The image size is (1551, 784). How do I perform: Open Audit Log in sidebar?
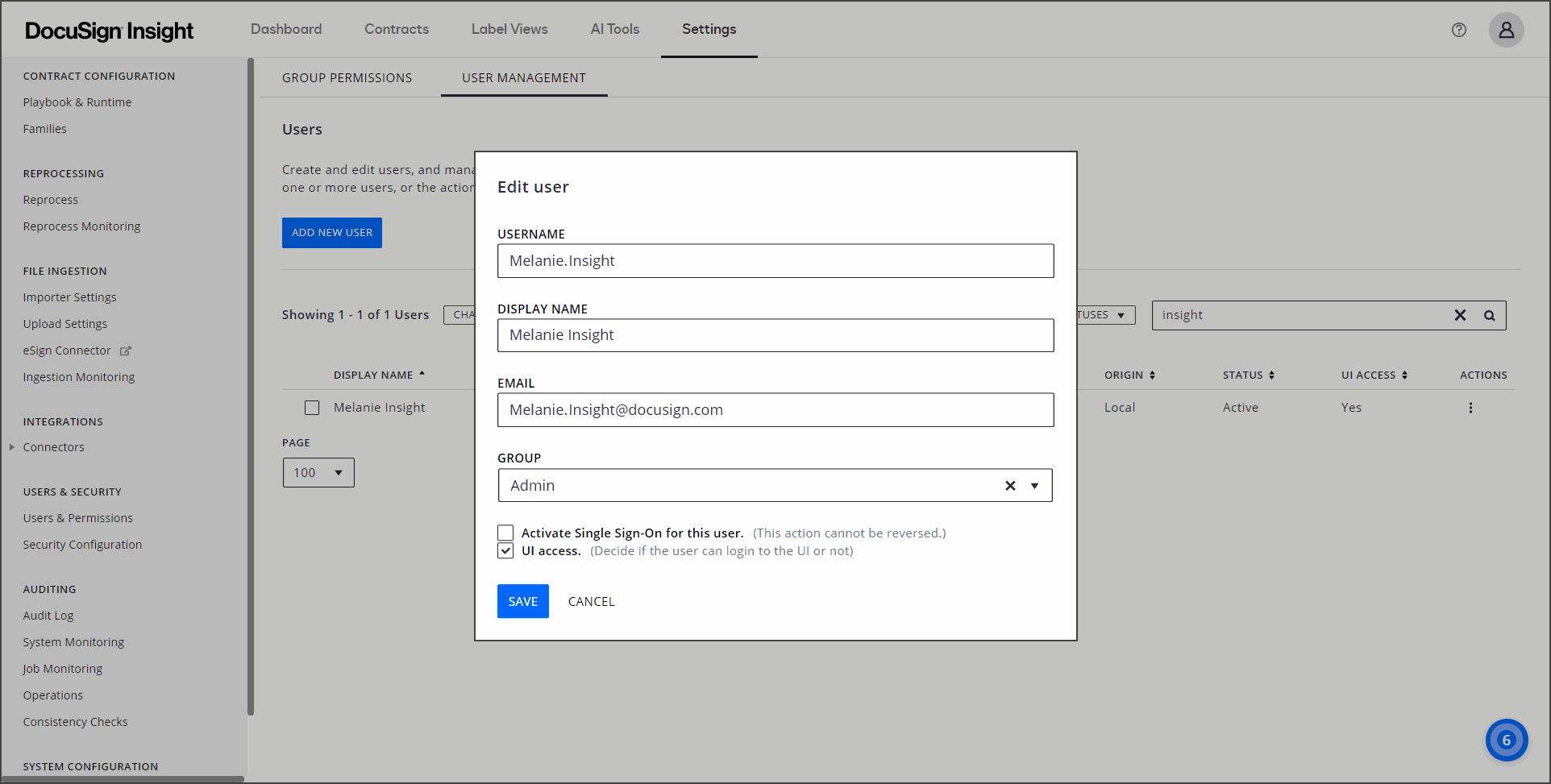(48, 616)
